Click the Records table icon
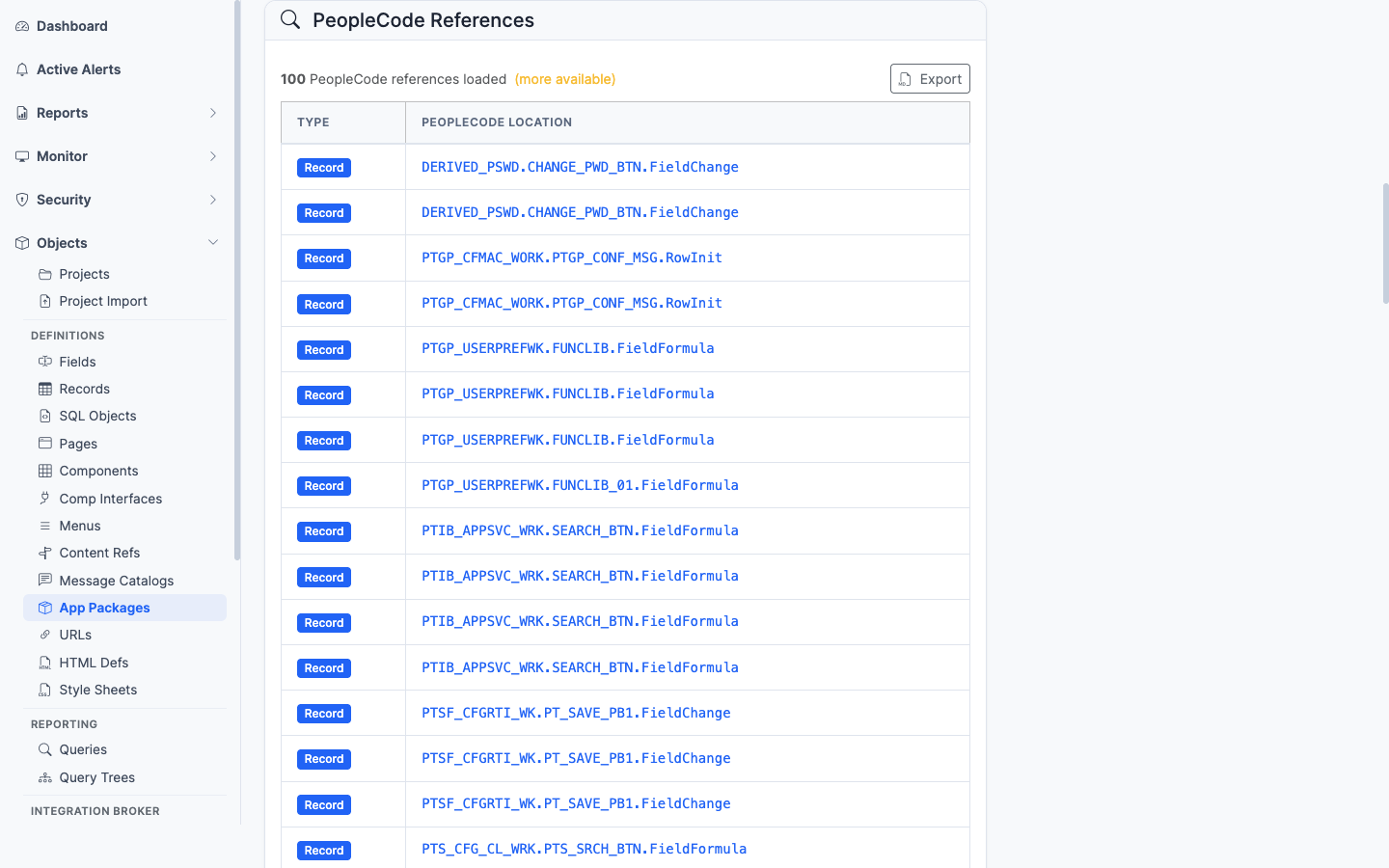The image size is (1389, 868). (45, 389)
